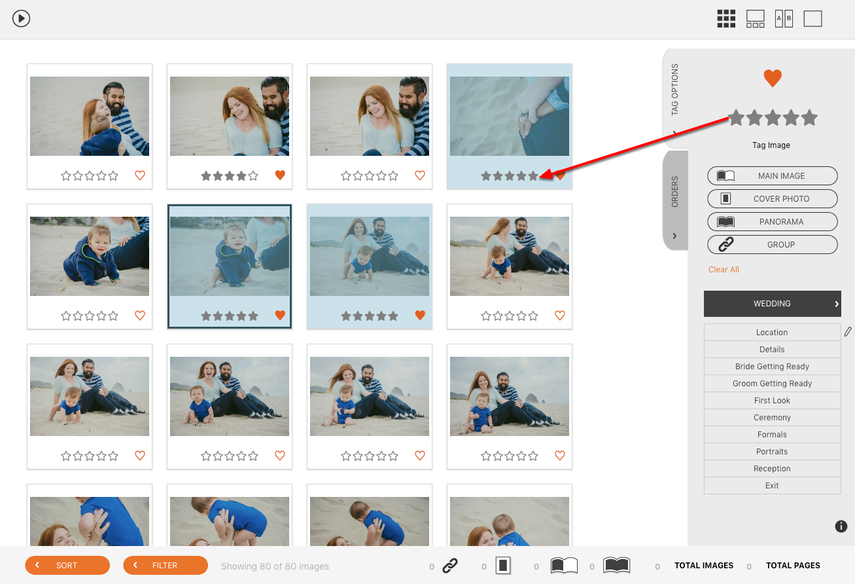Switch to single image view
855x584 pixels.
(x=812, y=19)
